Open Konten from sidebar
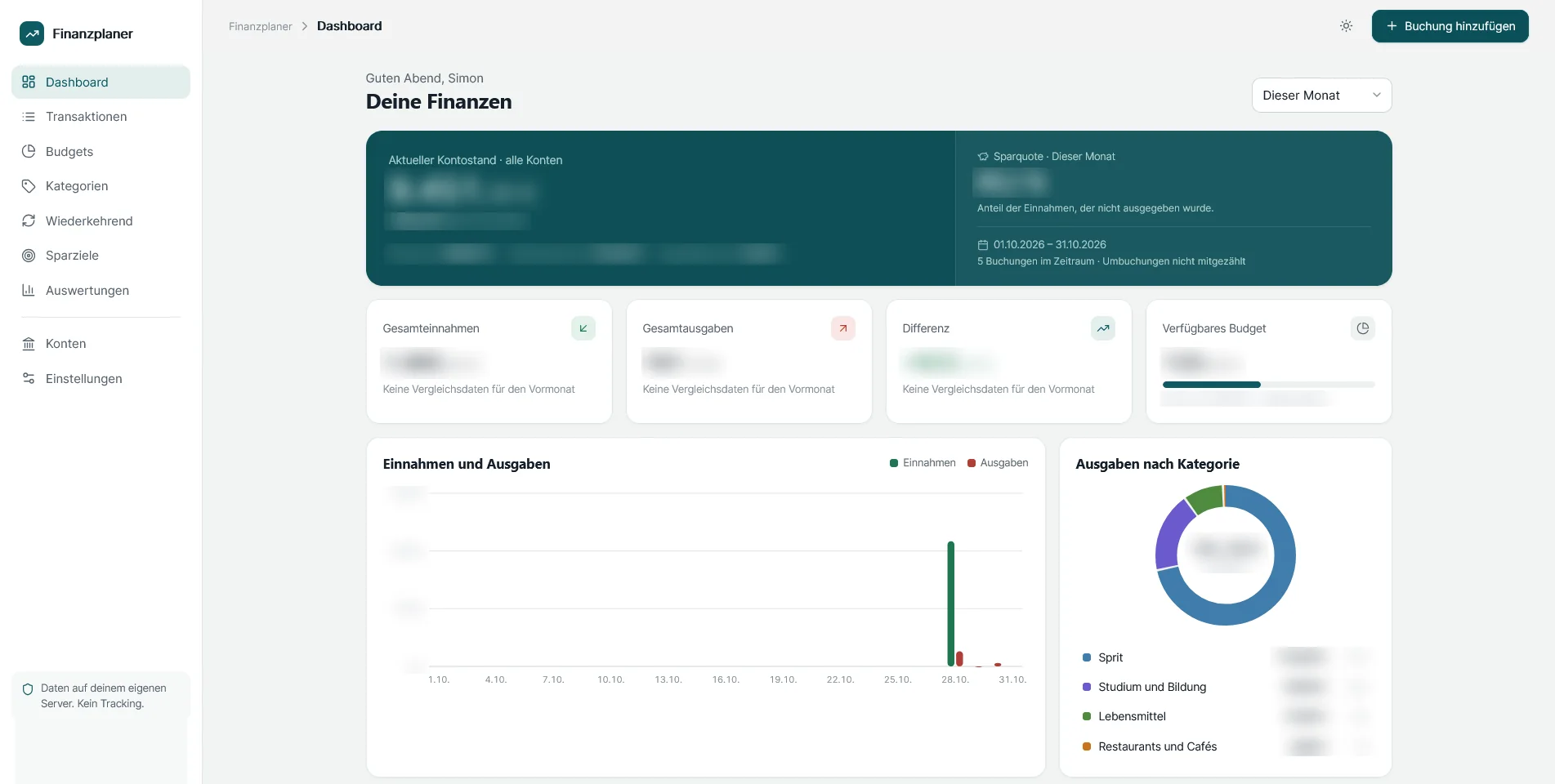 click(101, 344)
